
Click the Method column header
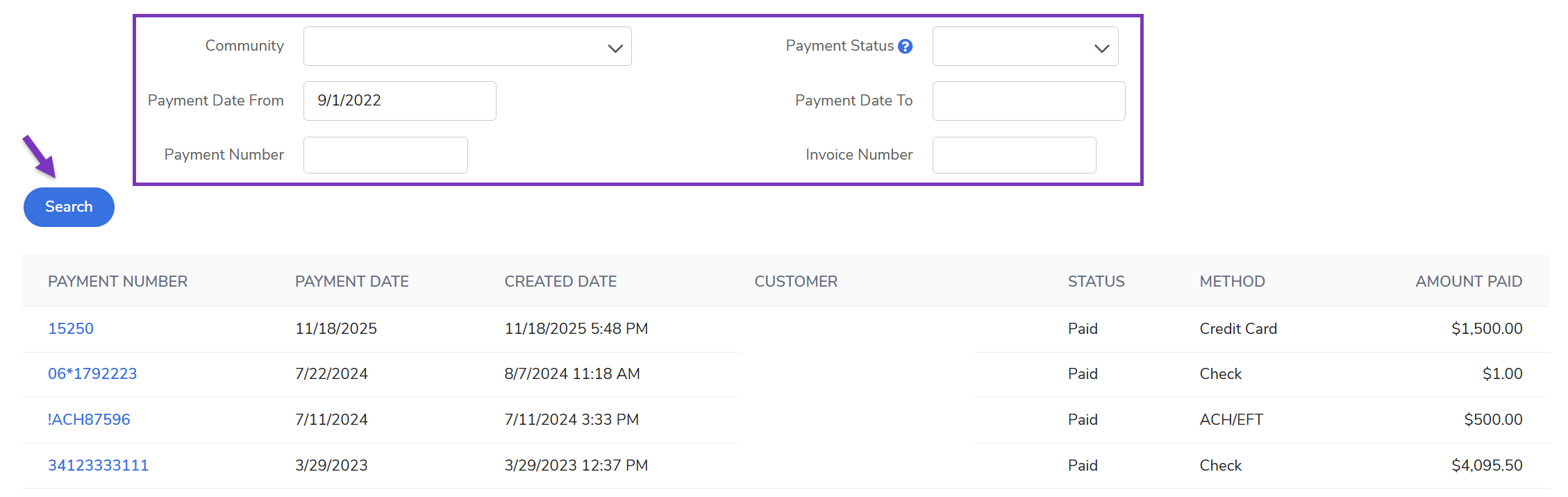click(x=1232, y=282)
